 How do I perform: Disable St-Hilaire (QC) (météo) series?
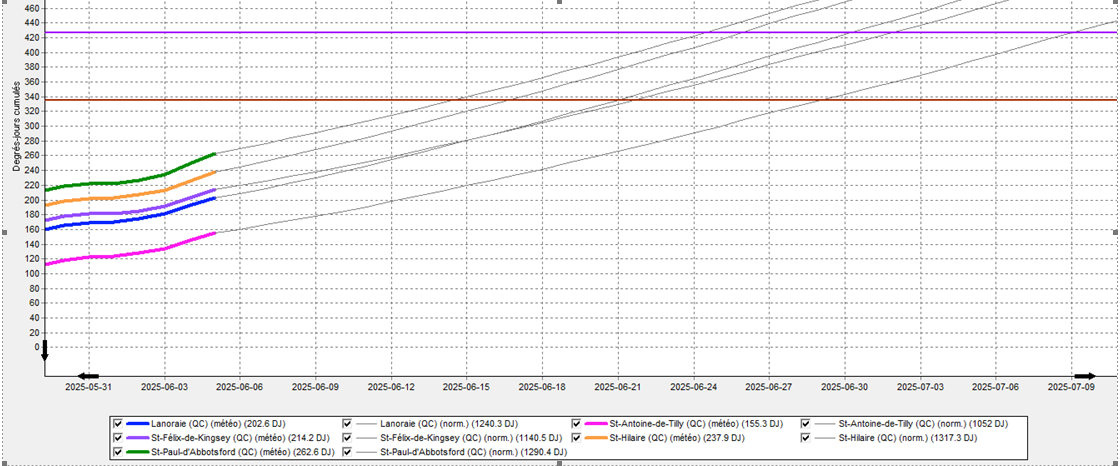(577, 438)
